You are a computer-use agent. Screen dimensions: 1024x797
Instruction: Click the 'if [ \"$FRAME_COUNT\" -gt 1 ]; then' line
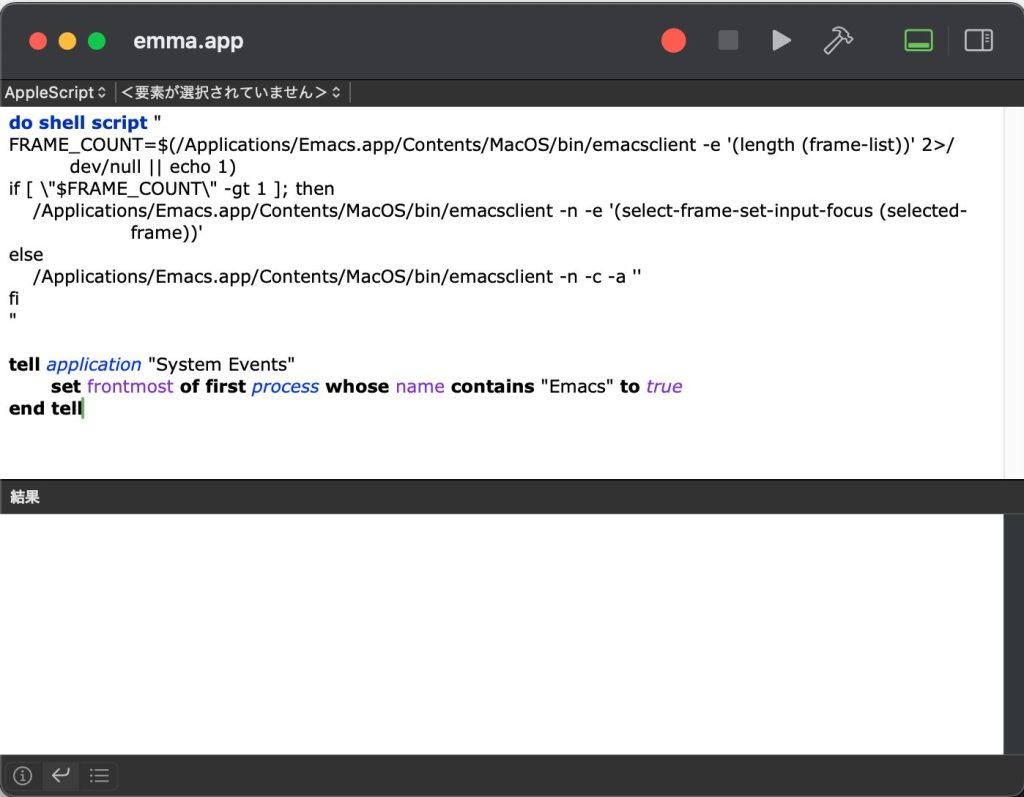pos(172,189)
